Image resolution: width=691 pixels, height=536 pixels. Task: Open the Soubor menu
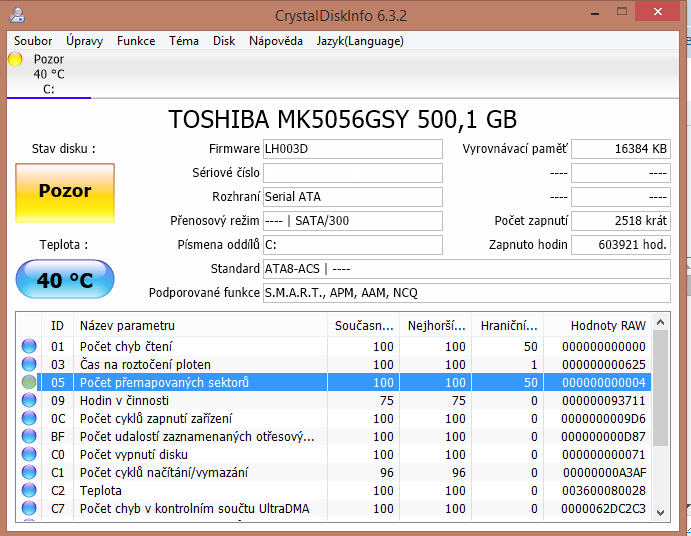[x=33, y=41]
